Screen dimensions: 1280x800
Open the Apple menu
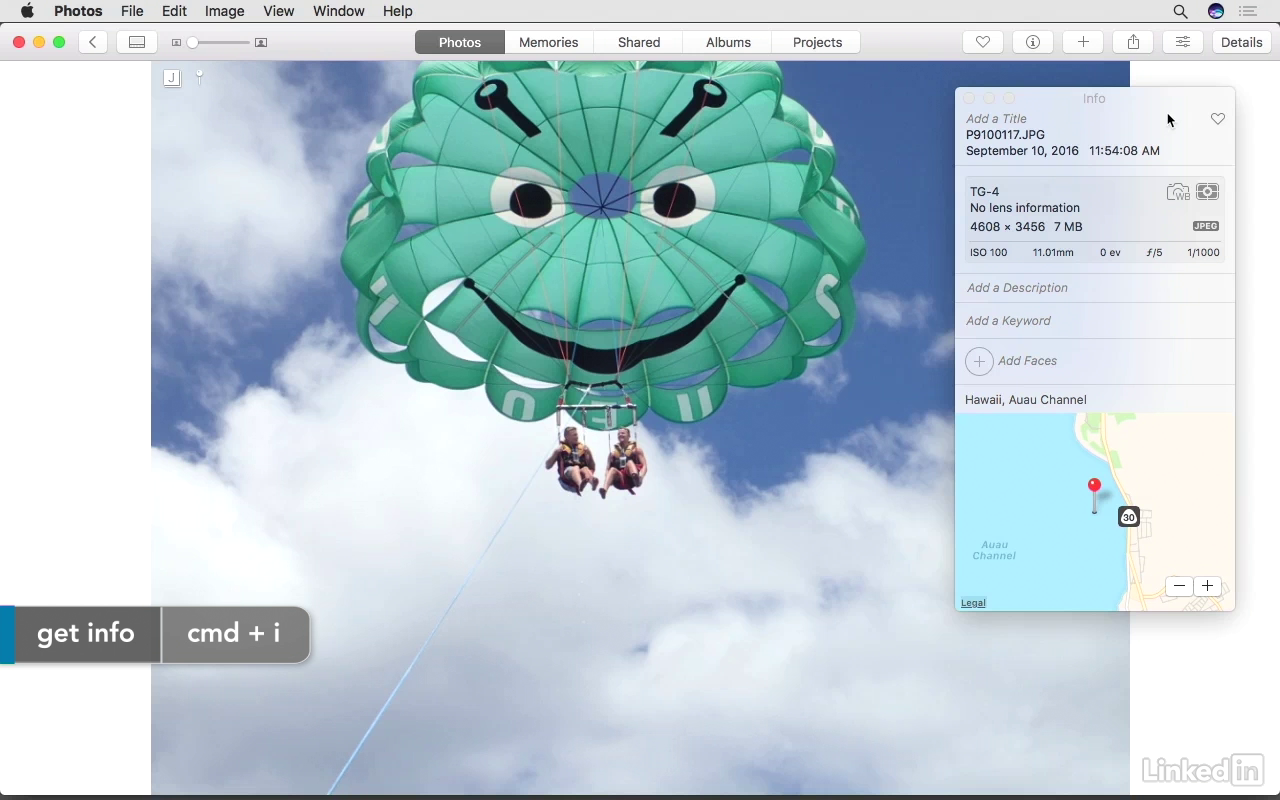pyautogui.click(x=27, y=11)
